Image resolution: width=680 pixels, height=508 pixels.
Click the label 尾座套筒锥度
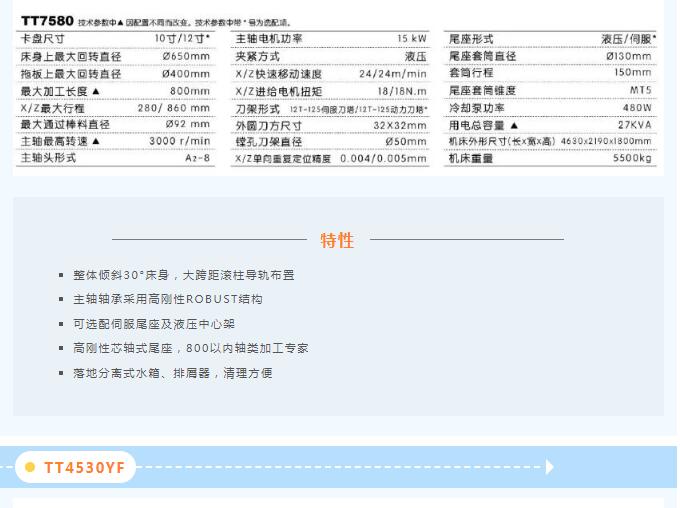482,90
